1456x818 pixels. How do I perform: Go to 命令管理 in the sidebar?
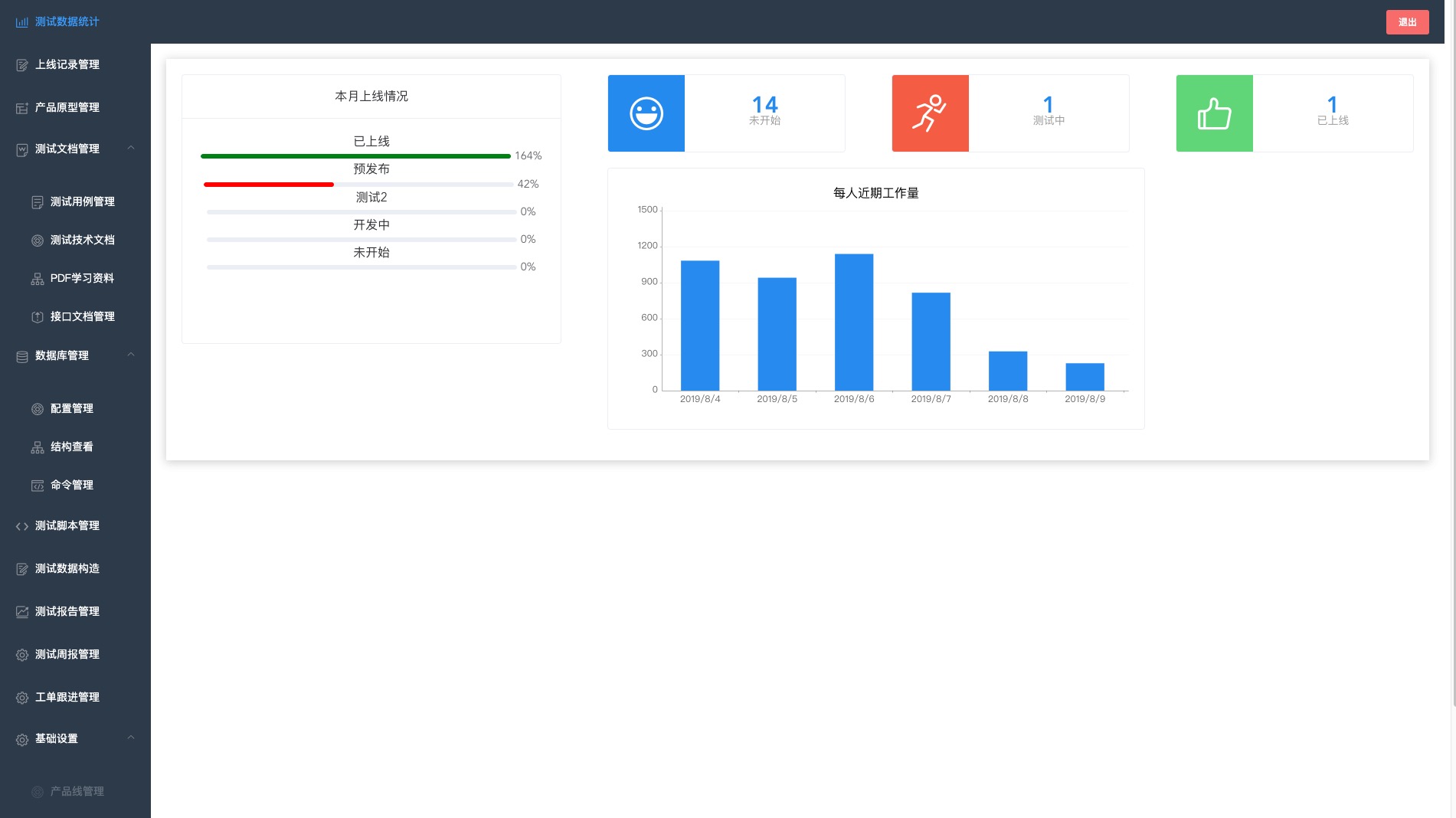pos(75,485)
